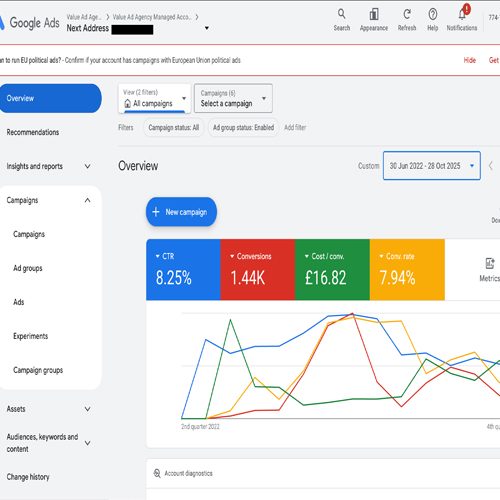The width and height of the screenshot is (500, 500).
Task: Click the Metrics chart icon
Action: [x=490, y=263]
